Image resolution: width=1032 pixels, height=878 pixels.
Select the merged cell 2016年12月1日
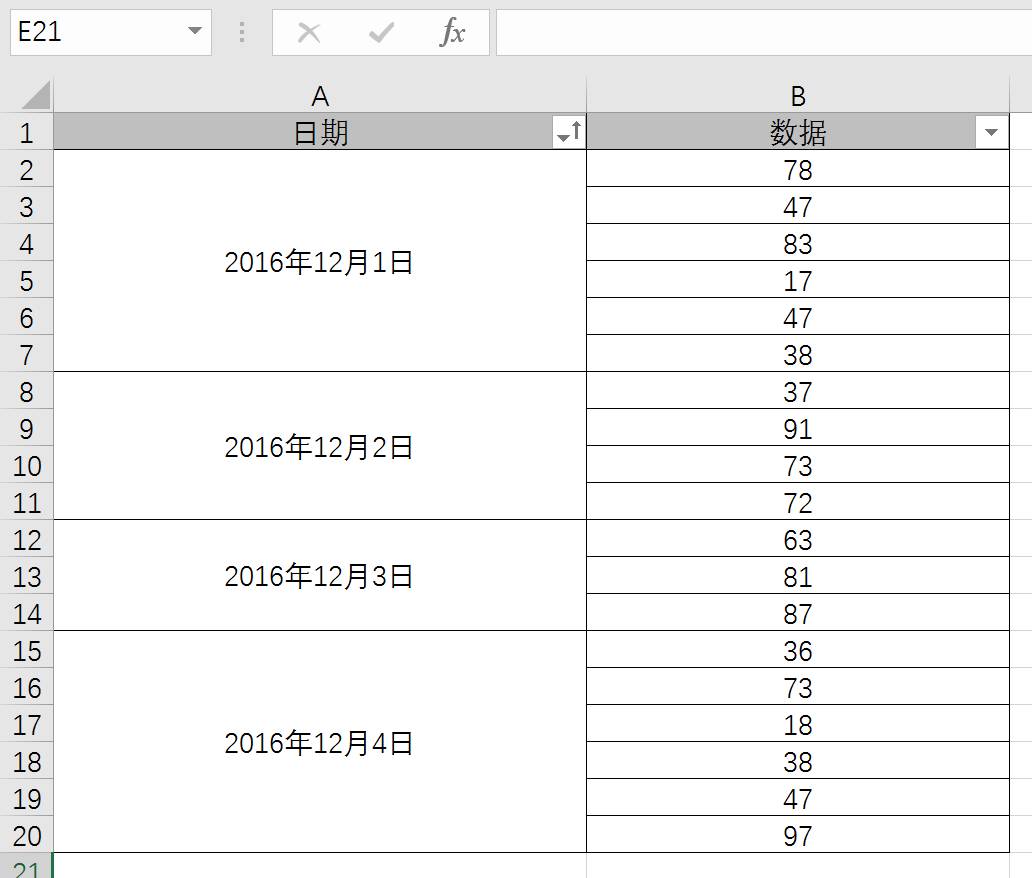[x=320, y=261]
